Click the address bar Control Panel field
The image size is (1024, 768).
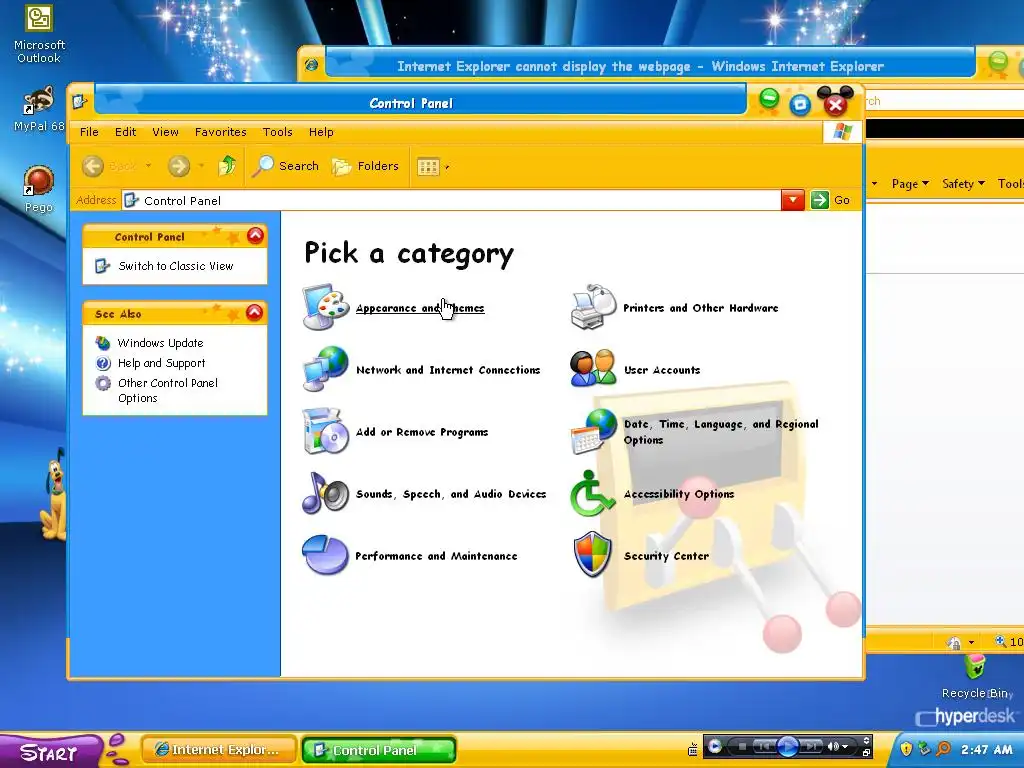point(451,200)
